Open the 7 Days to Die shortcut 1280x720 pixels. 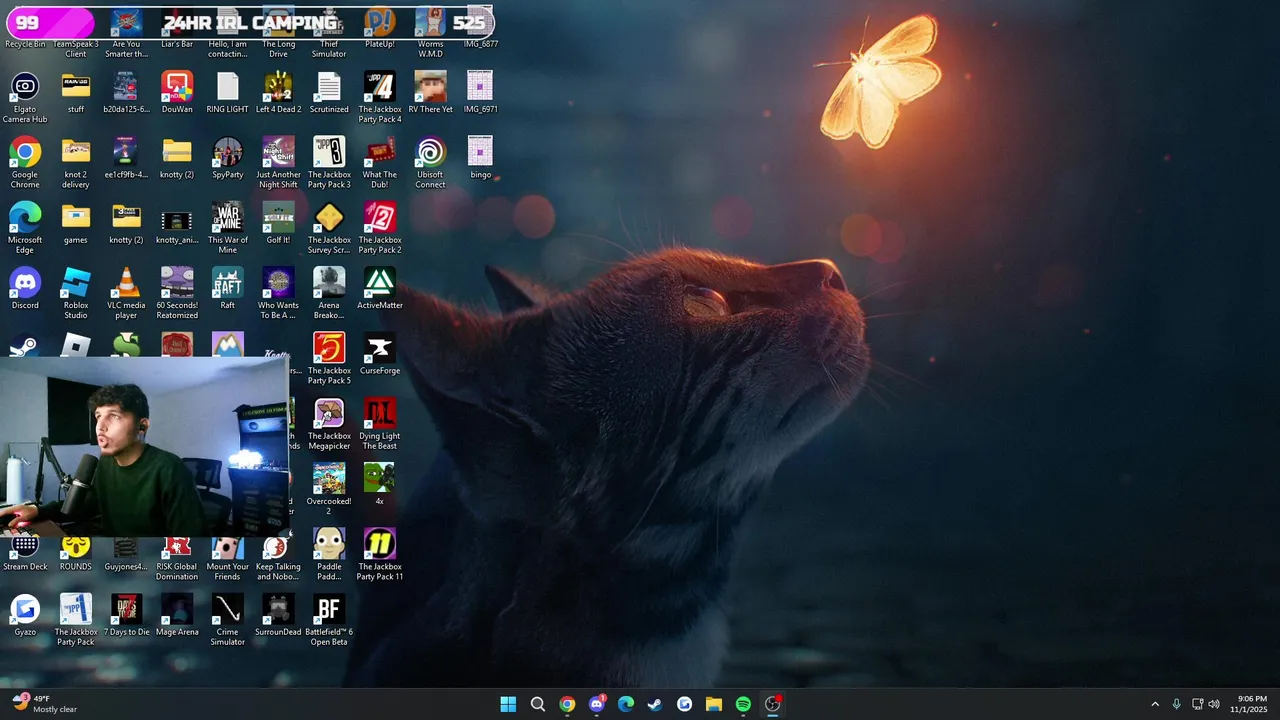(126, 615)
